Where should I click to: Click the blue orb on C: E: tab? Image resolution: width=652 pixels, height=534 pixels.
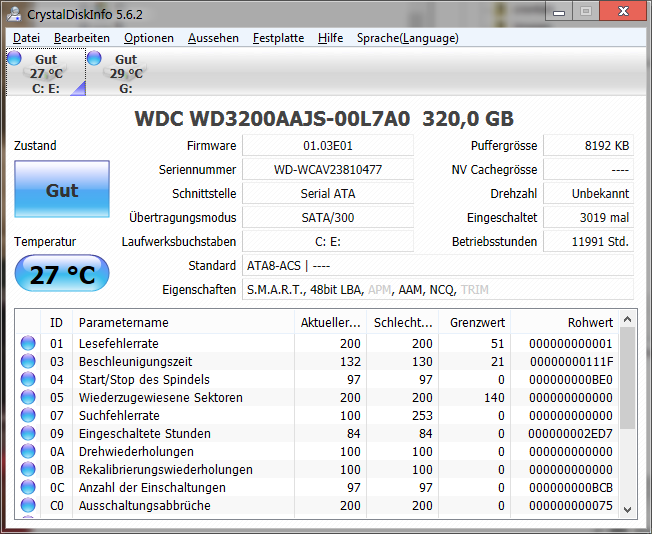(x=14, y=58)
